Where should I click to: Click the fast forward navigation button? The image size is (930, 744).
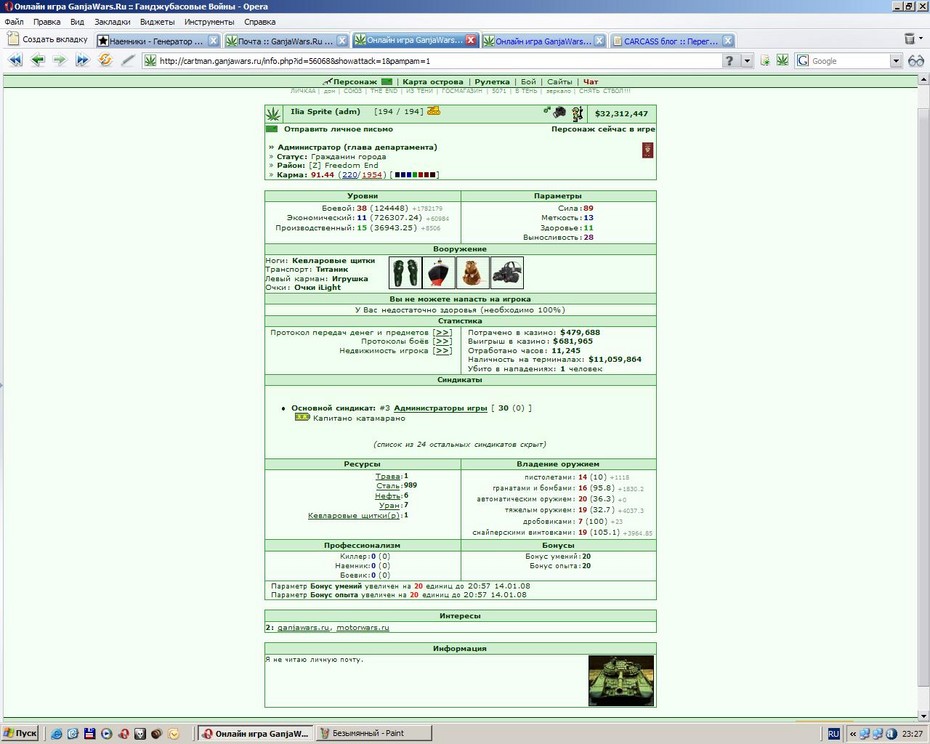[82, 60]
